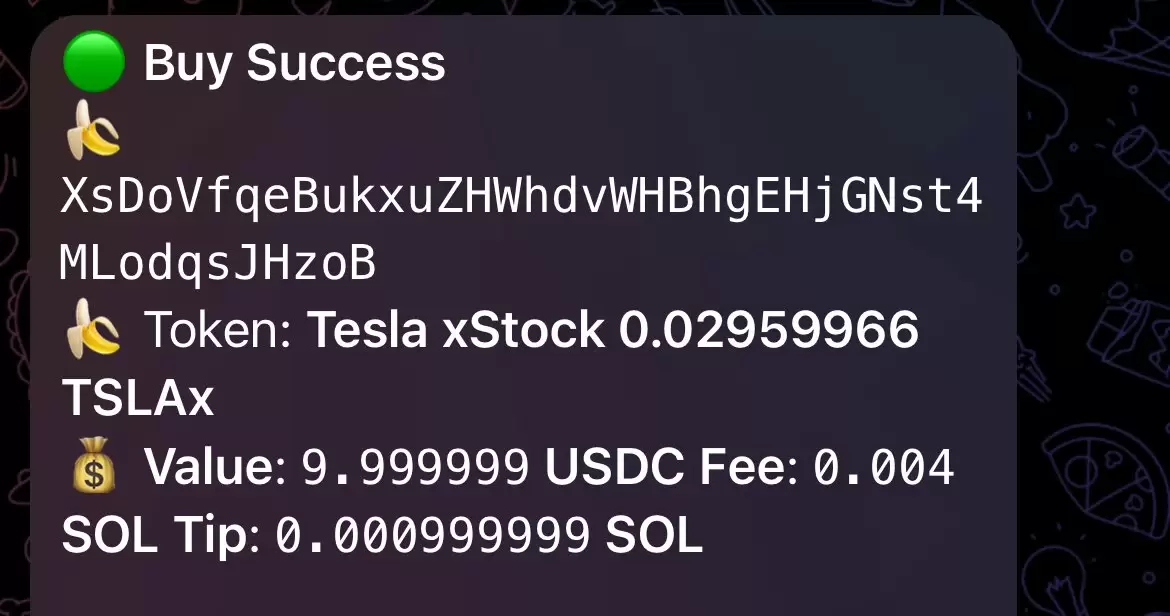Click the USDC currency text
This screenshot has width=1170, height=616.
pos(615,467)
